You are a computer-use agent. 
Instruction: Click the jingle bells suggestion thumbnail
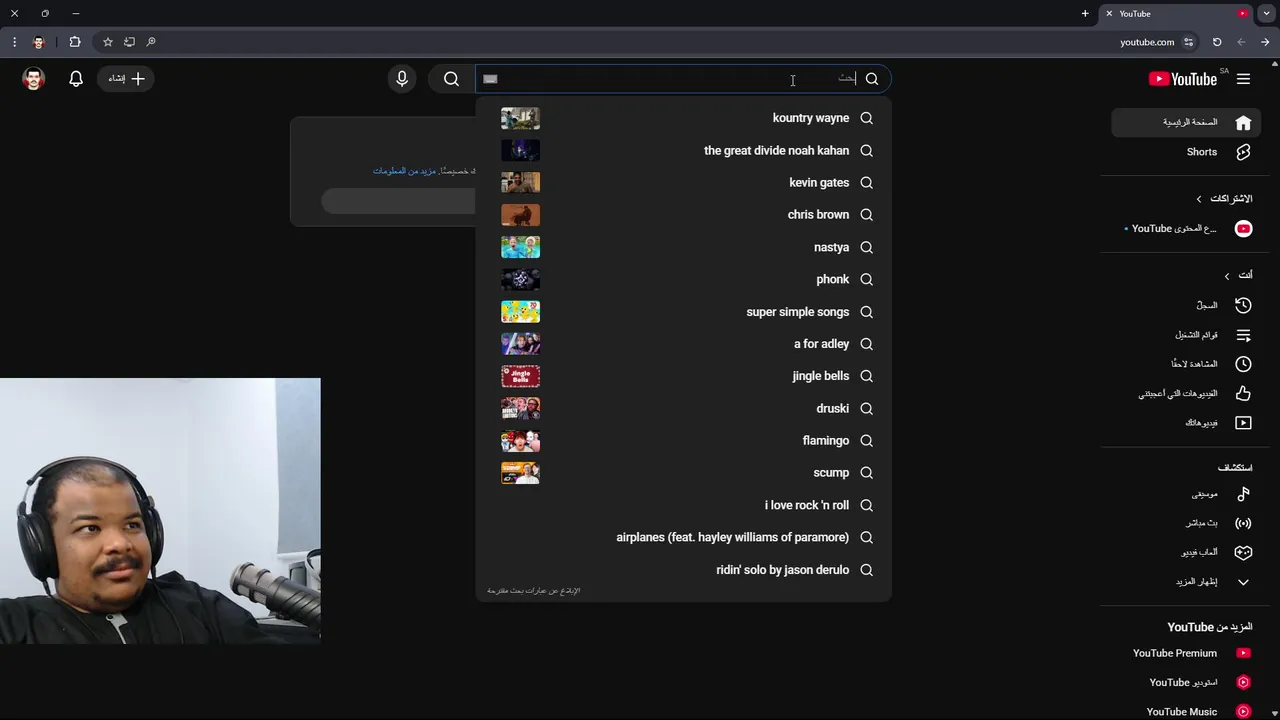point(520,376)
